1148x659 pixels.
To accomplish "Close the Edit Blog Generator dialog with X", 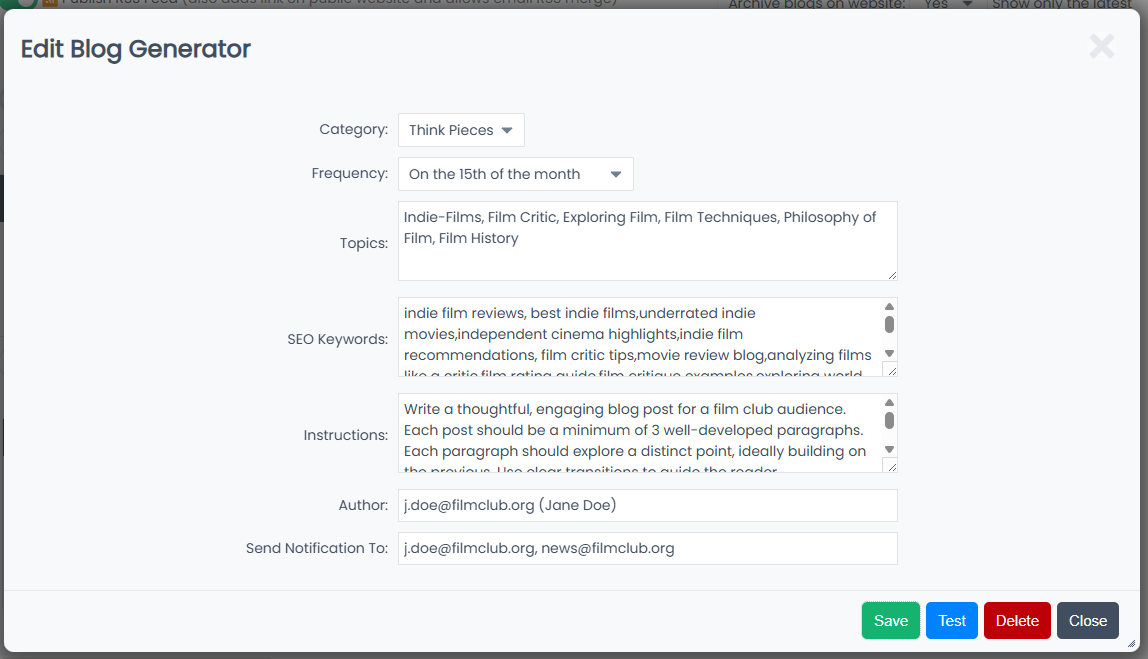I will click(x=1101, y=46).
